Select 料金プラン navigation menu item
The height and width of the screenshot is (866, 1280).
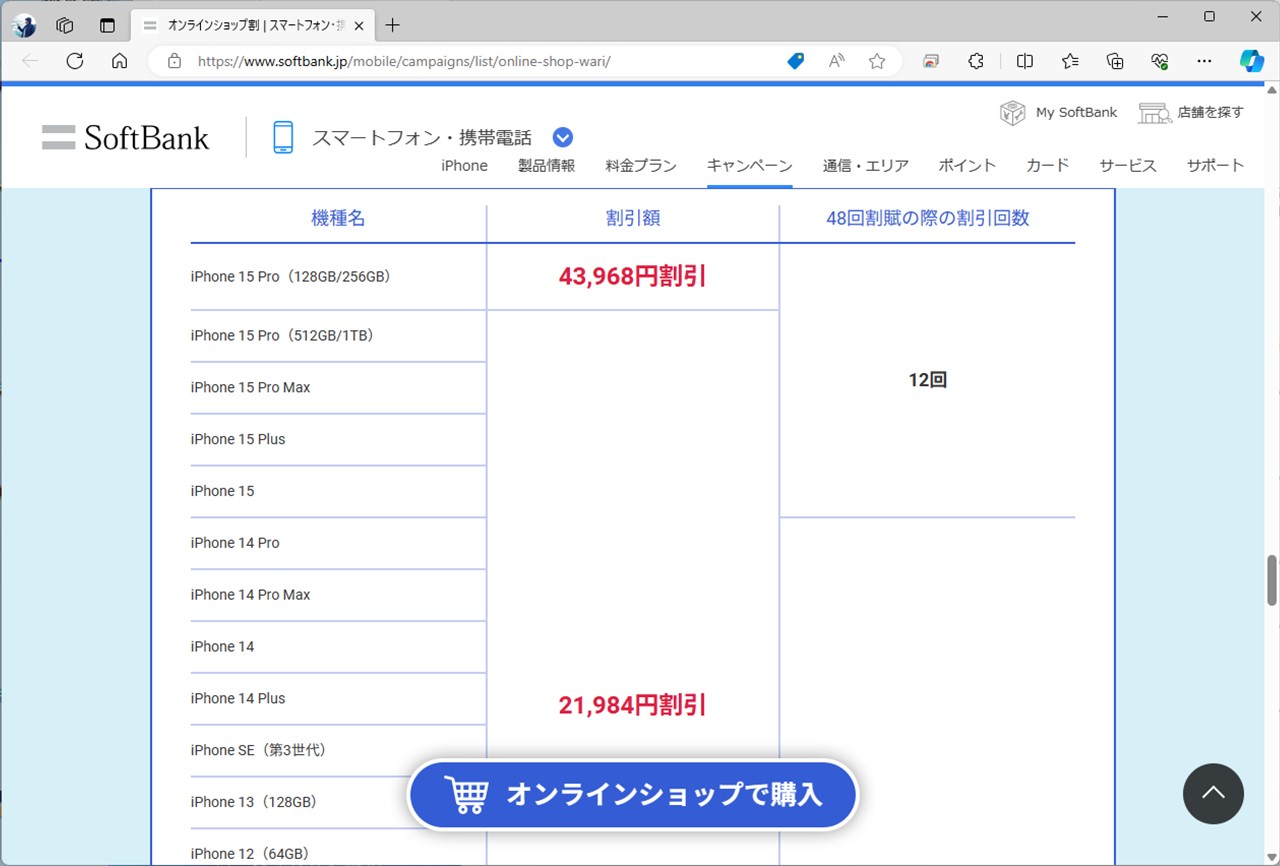pos(641,166)
